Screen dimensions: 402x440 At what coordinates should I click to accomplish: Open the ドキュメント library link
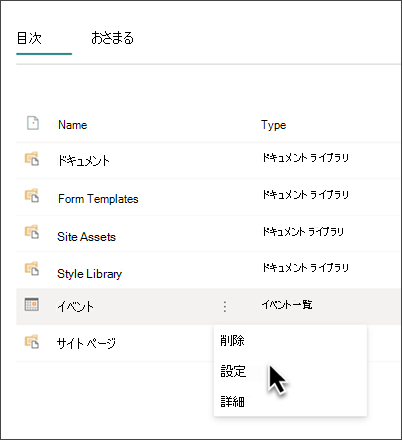[x=83, y=161]
